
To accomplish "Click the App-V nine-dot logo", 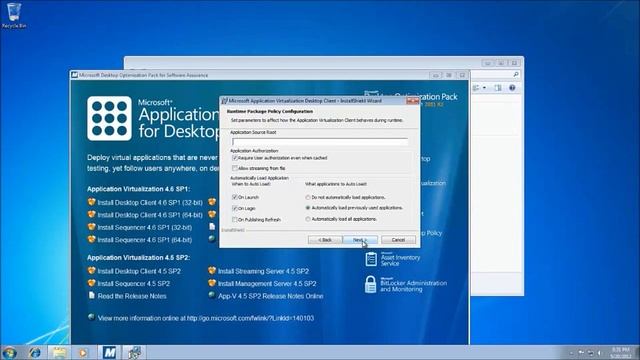I will click(x=109, y=118).
